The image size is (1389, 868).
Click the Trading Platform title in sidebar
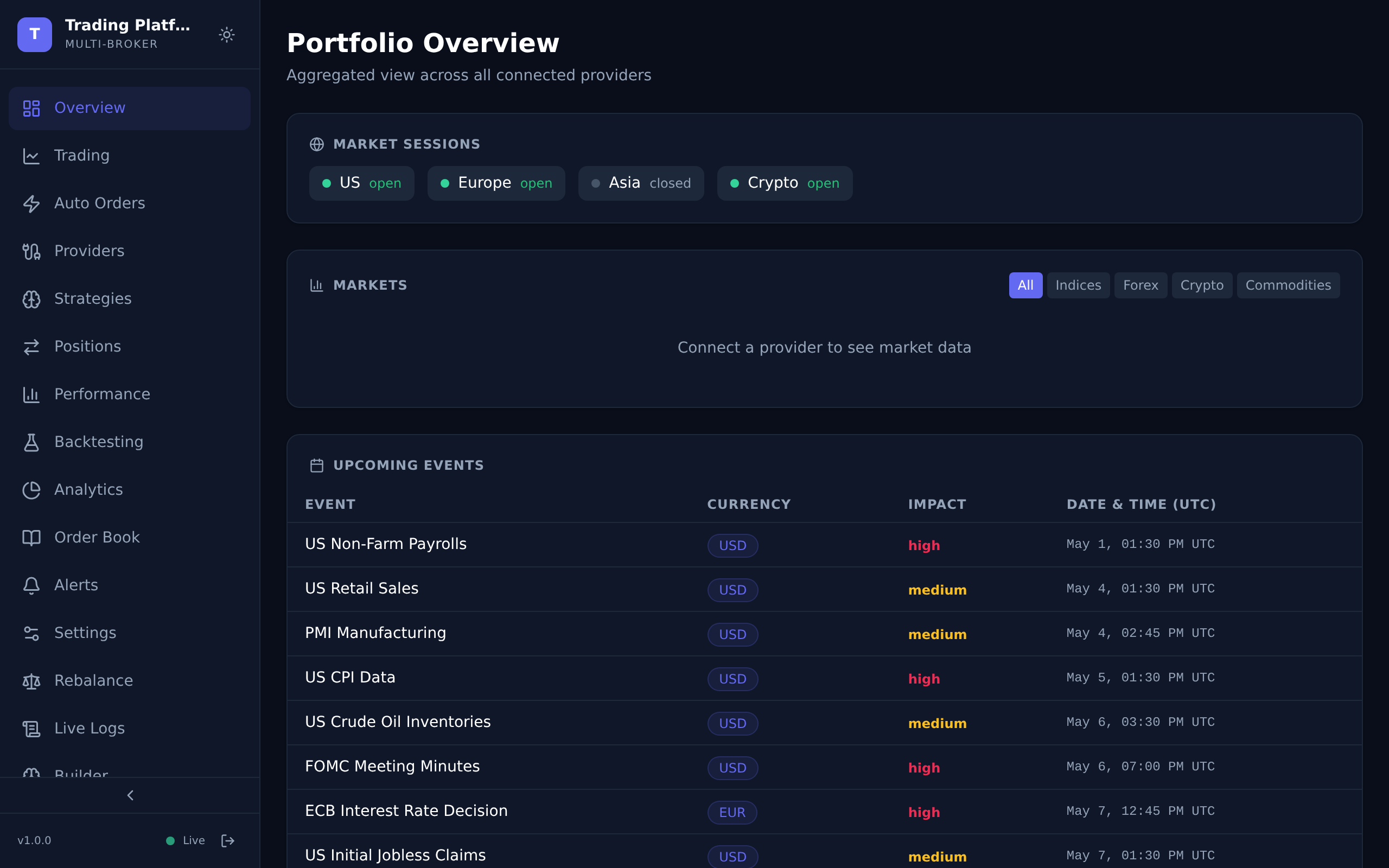coord(128,25)
